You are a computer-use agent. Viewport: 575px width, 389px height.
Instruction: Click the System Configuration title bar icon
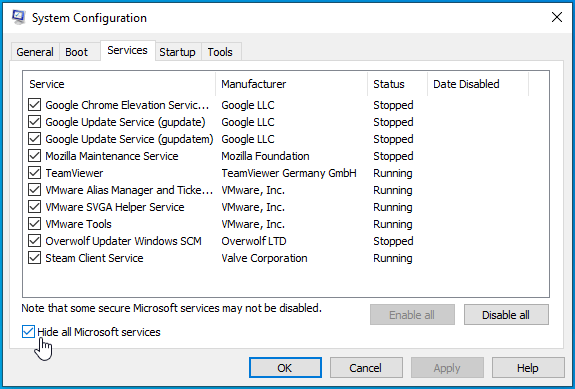[18, 17]
